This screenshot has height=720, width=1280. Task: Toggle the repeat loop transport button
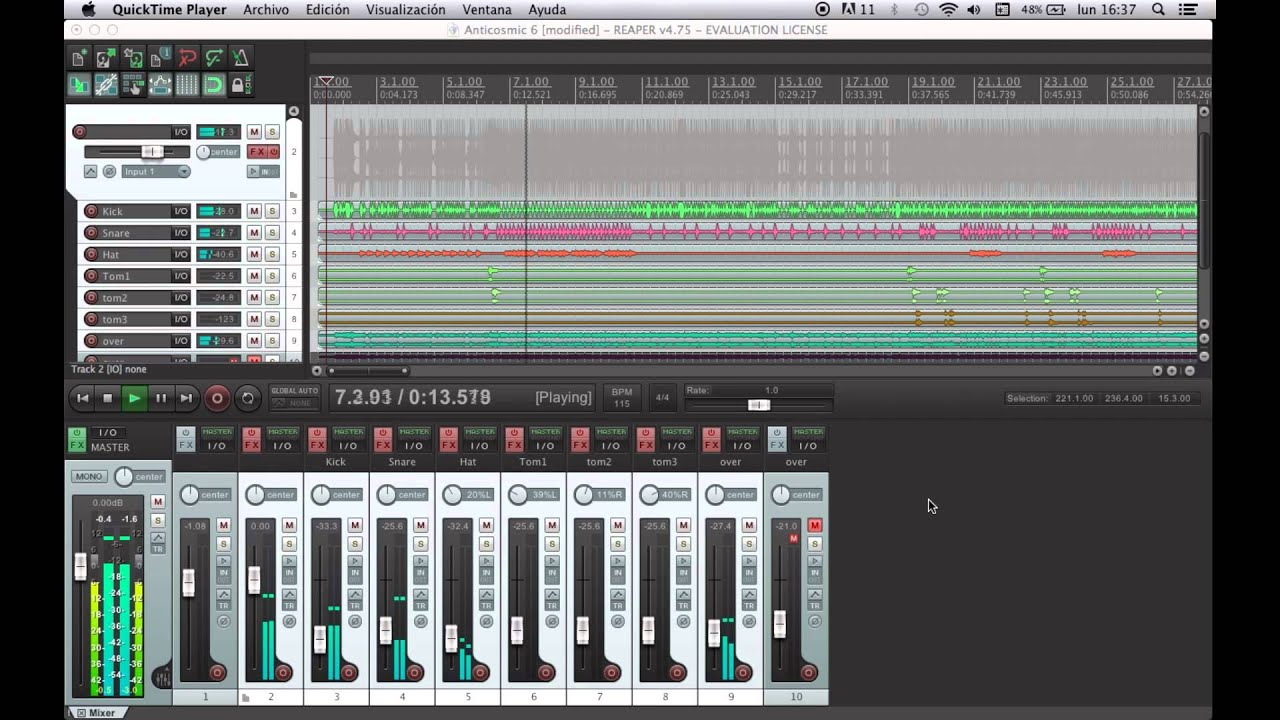click(x=247, y=398)
